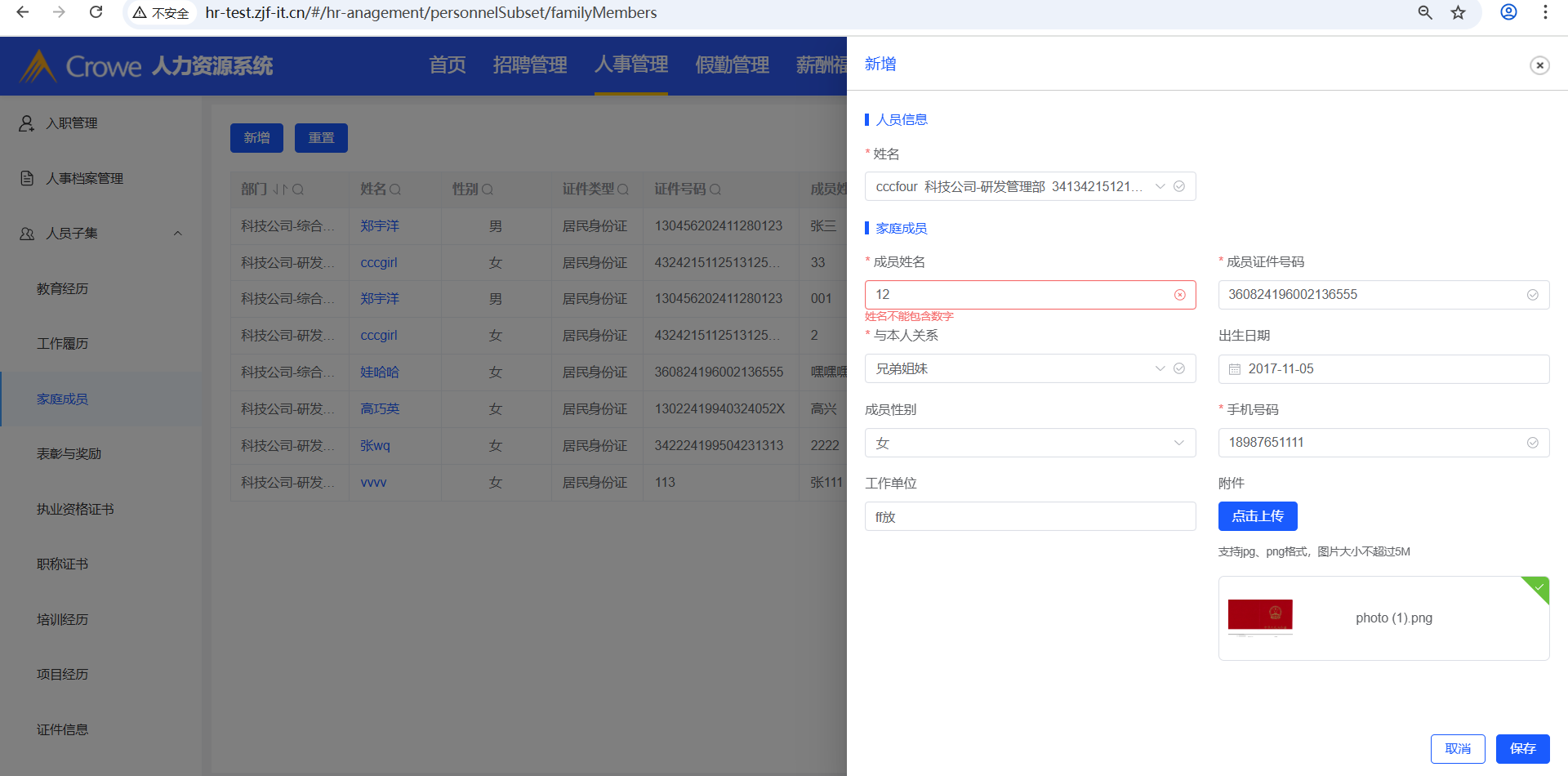The height and width of the screenshot is (776, 1568).
Task: Open the 姓名 employee dropdown
Action: coord(1160,186)
